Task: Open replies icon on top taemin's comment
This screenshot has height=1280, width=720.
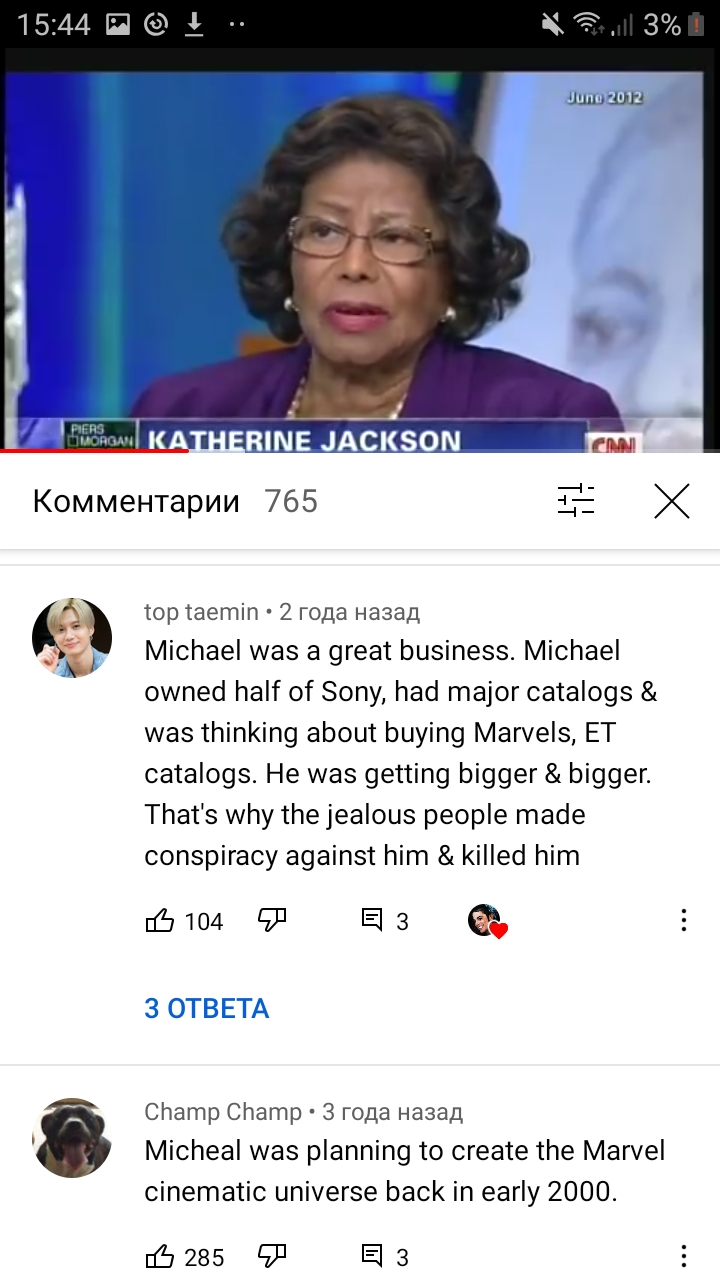Action: (372, 921)
